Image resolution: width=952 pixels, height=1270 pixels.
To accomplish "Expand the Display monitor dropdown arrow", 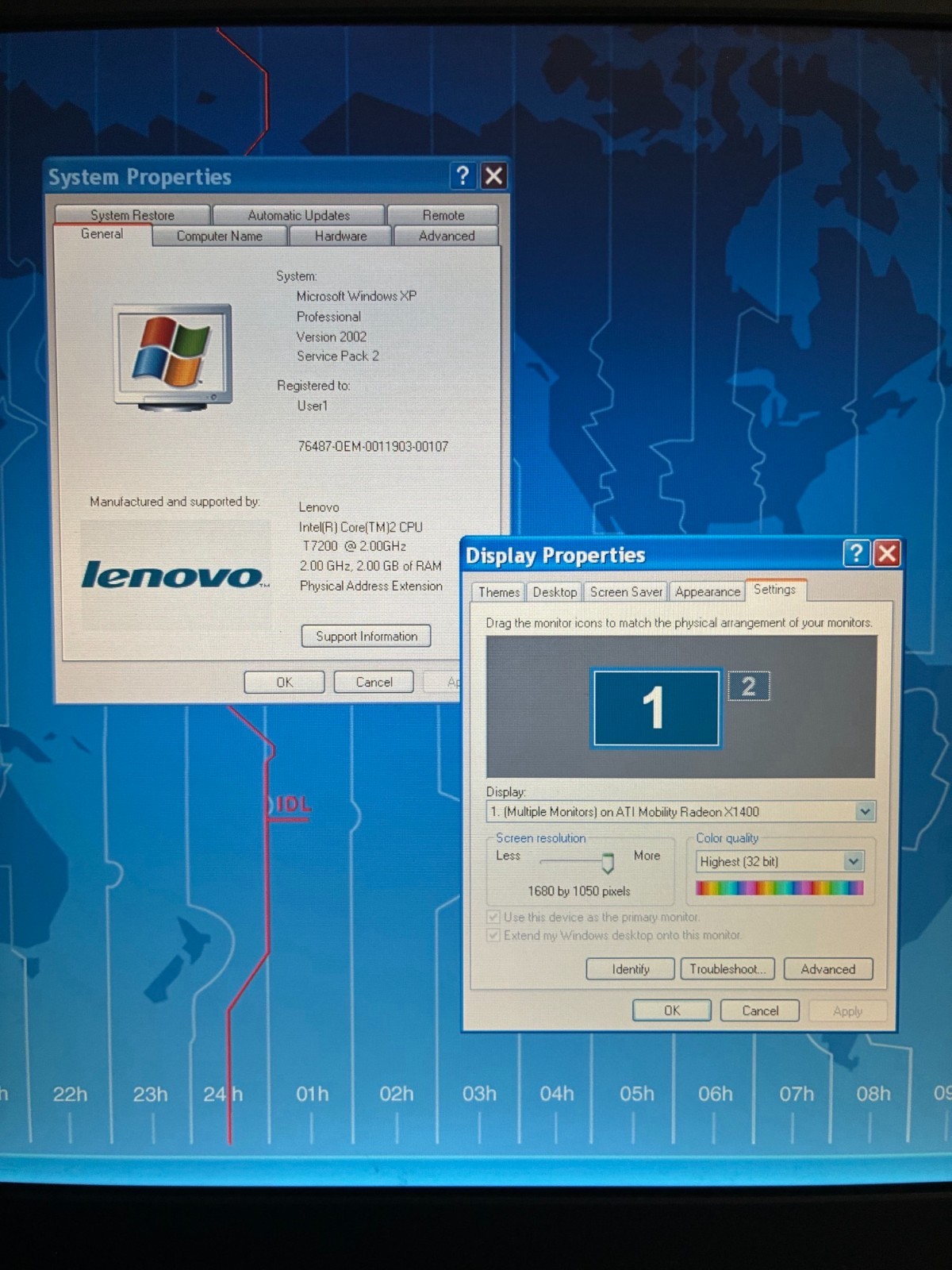I will point(865,811).
